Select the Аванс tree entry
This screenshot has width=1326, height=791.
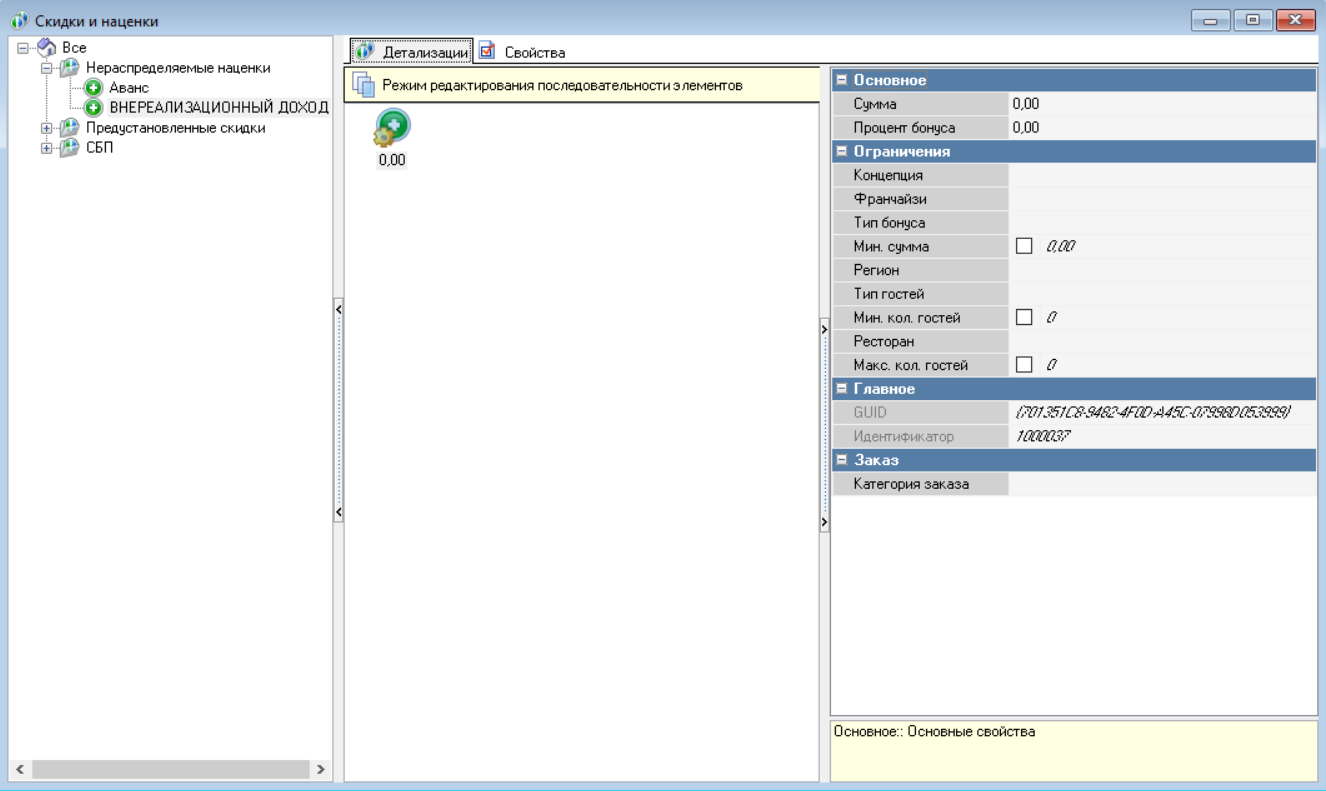click(129, 88)
